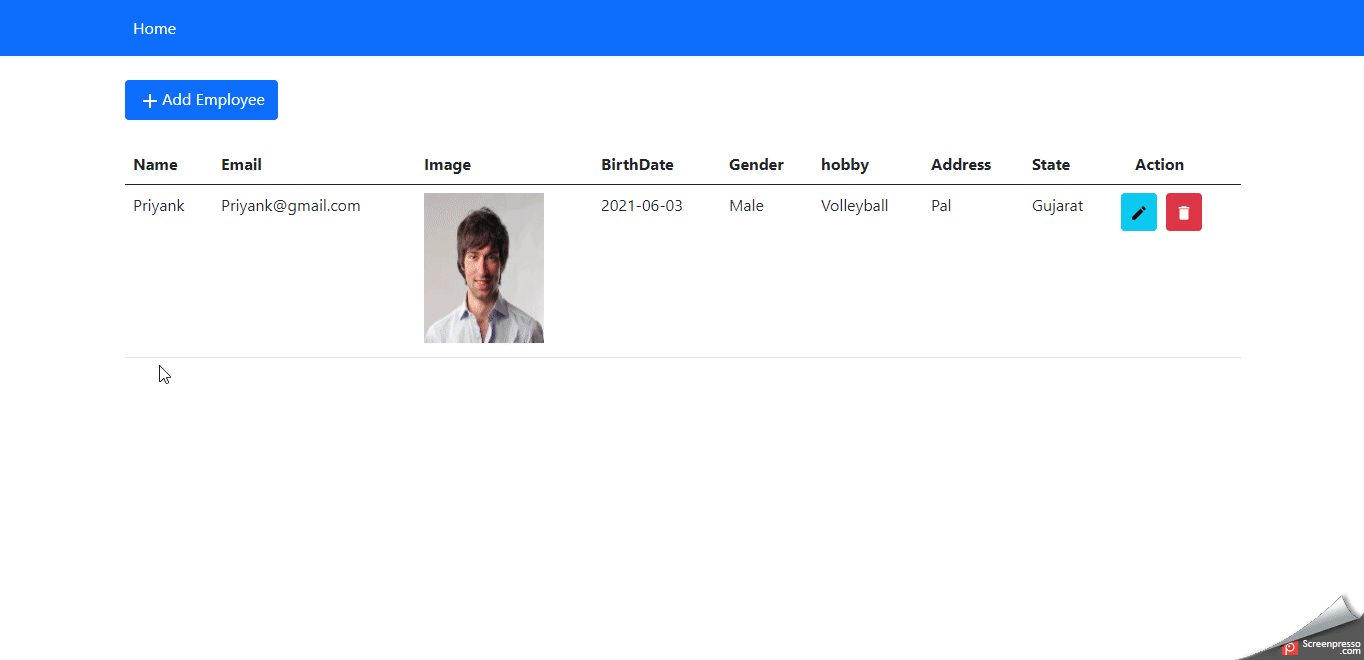This screenshot has height=660, width=1364.
Task: Click the email Priyank@gmail.com
Action: point(290,205)
